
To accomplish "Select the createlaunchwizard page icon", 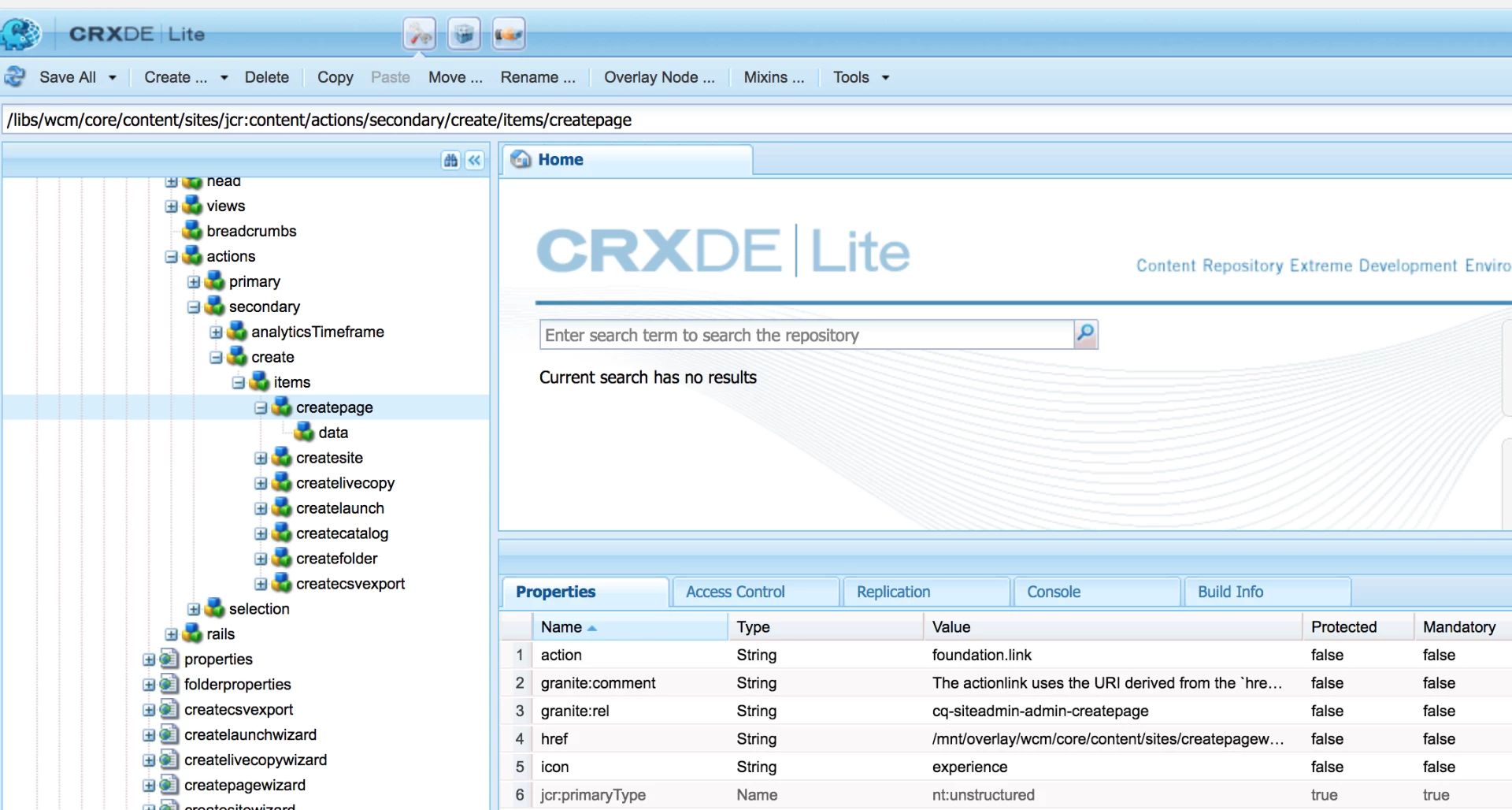I will coord(169,735).
